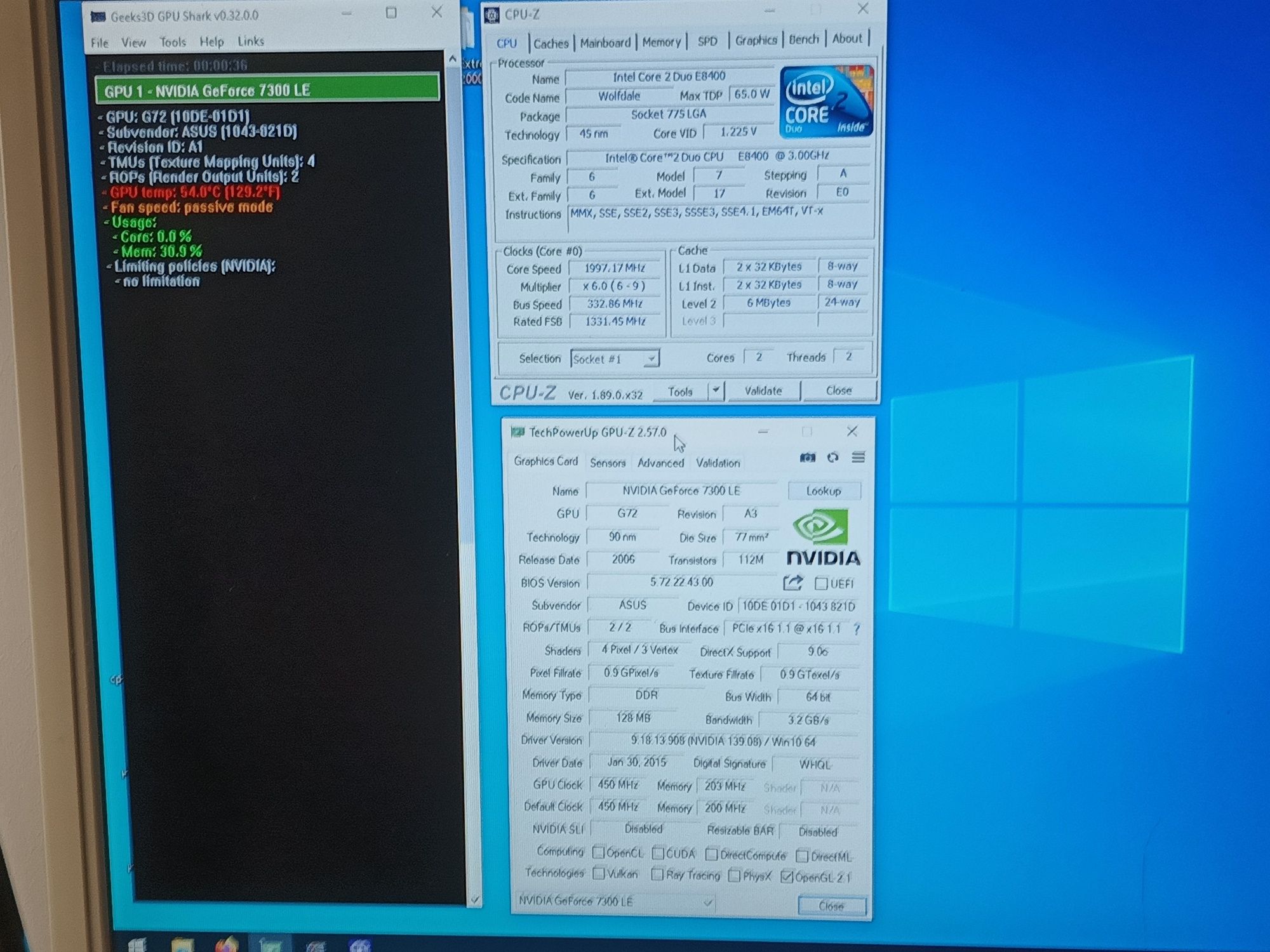Screen dimensions: 1270x952
Task: Click the Intel Core 2 Duo logo in CPU-Z
Action: (826, 102)
